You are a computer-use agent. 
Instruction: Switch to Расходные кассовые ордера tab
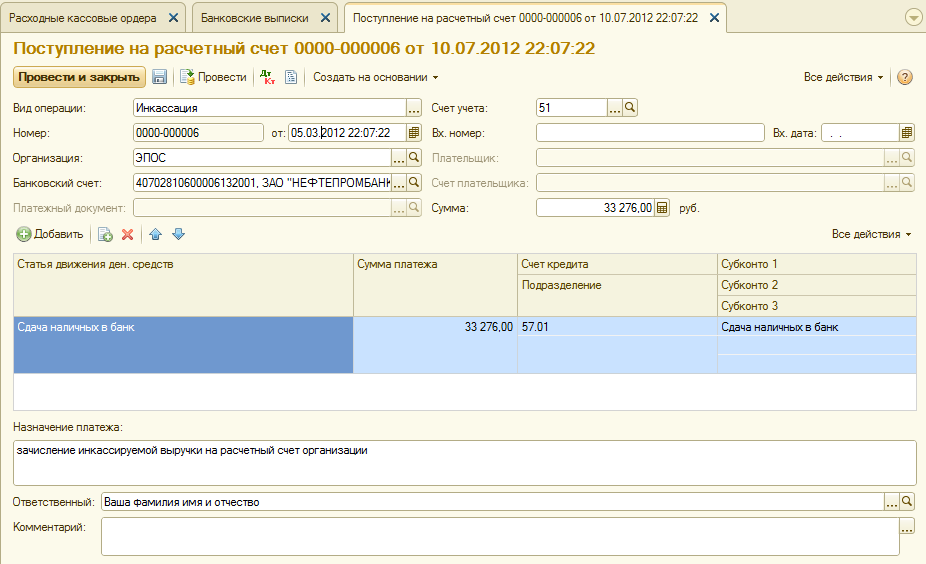coord(83,18)
